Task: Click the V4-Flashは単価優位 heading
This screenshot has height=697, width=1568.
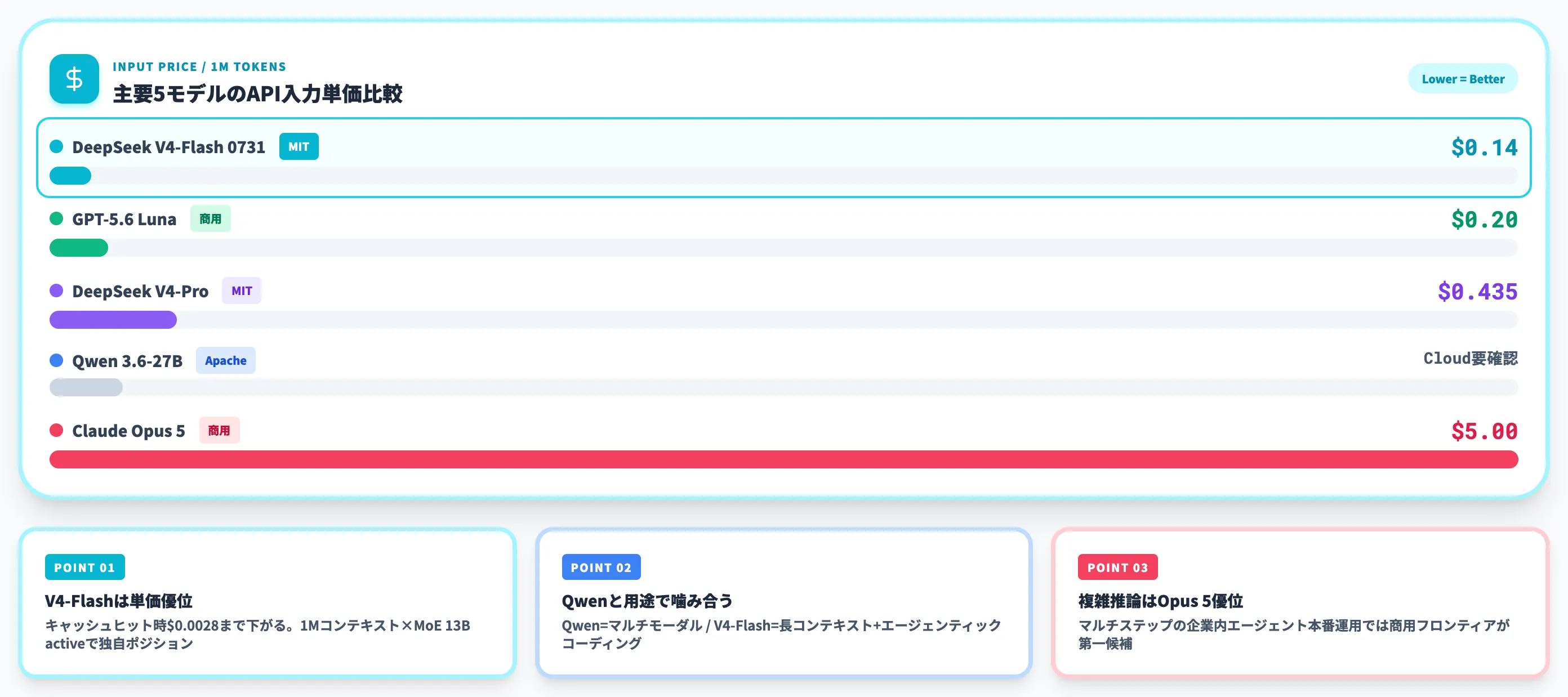Action: tap(119, 601)
